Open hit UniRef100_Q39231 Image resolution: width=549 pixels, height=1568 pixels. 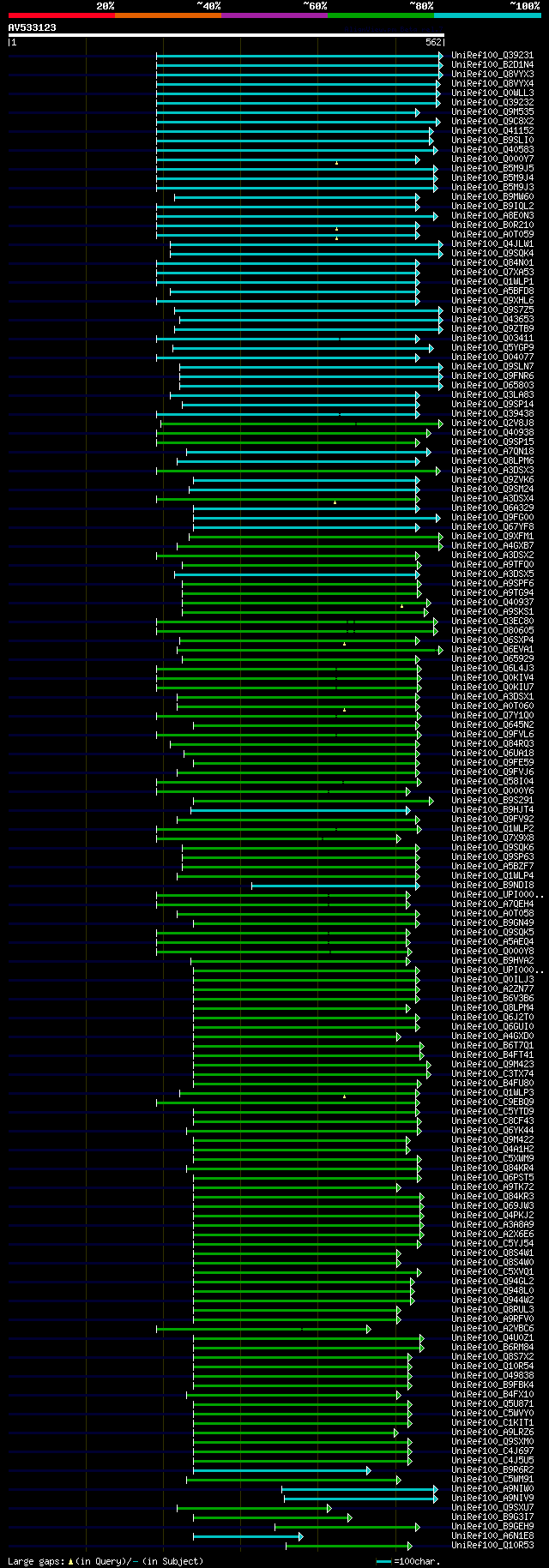pyautogui.click(x=492, y=56)
